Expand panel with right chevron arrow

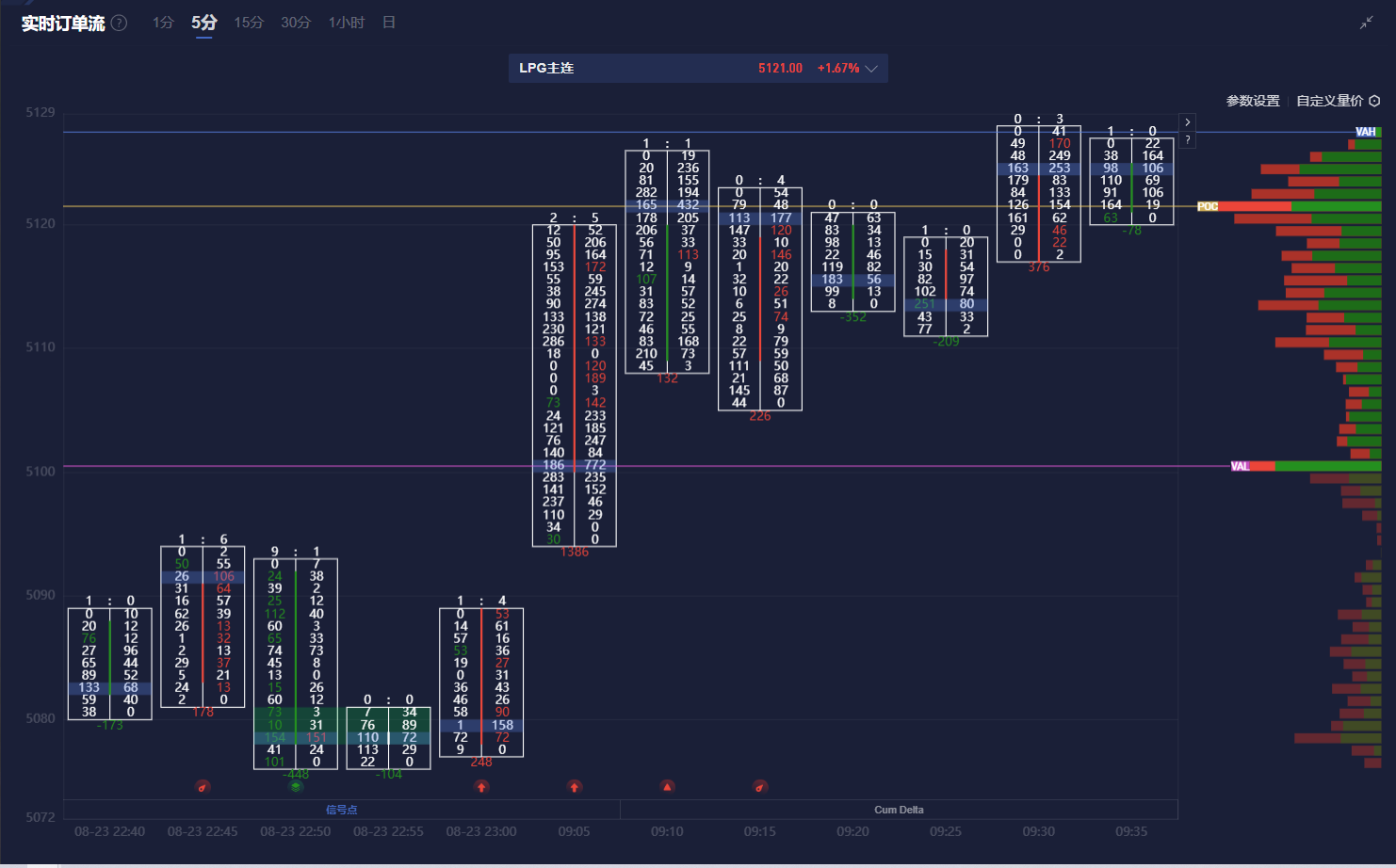1188,122
